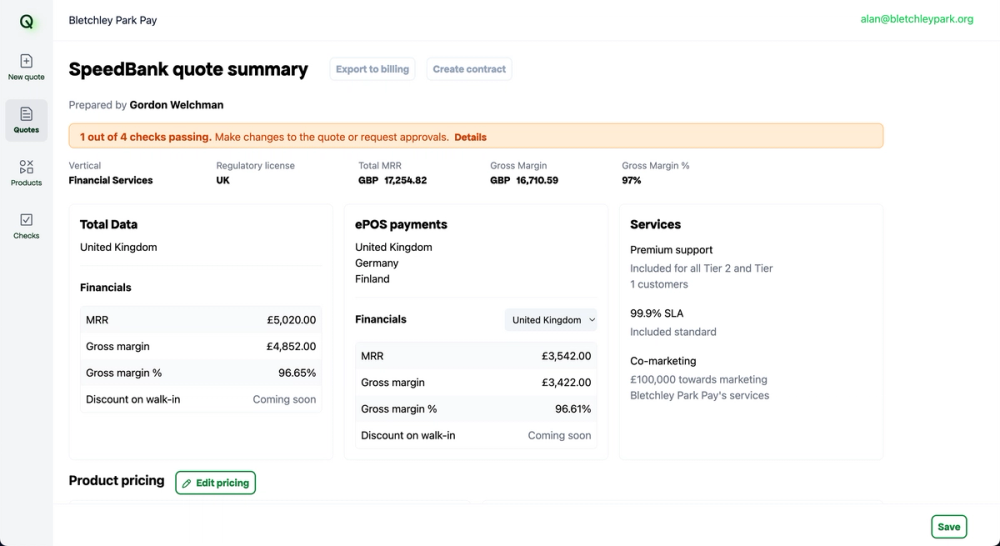Image resolution: width=1000 pixels, height=546 pixels.
Task: Select Gross Margin value 16,710.59
Action: pos(537,181)
